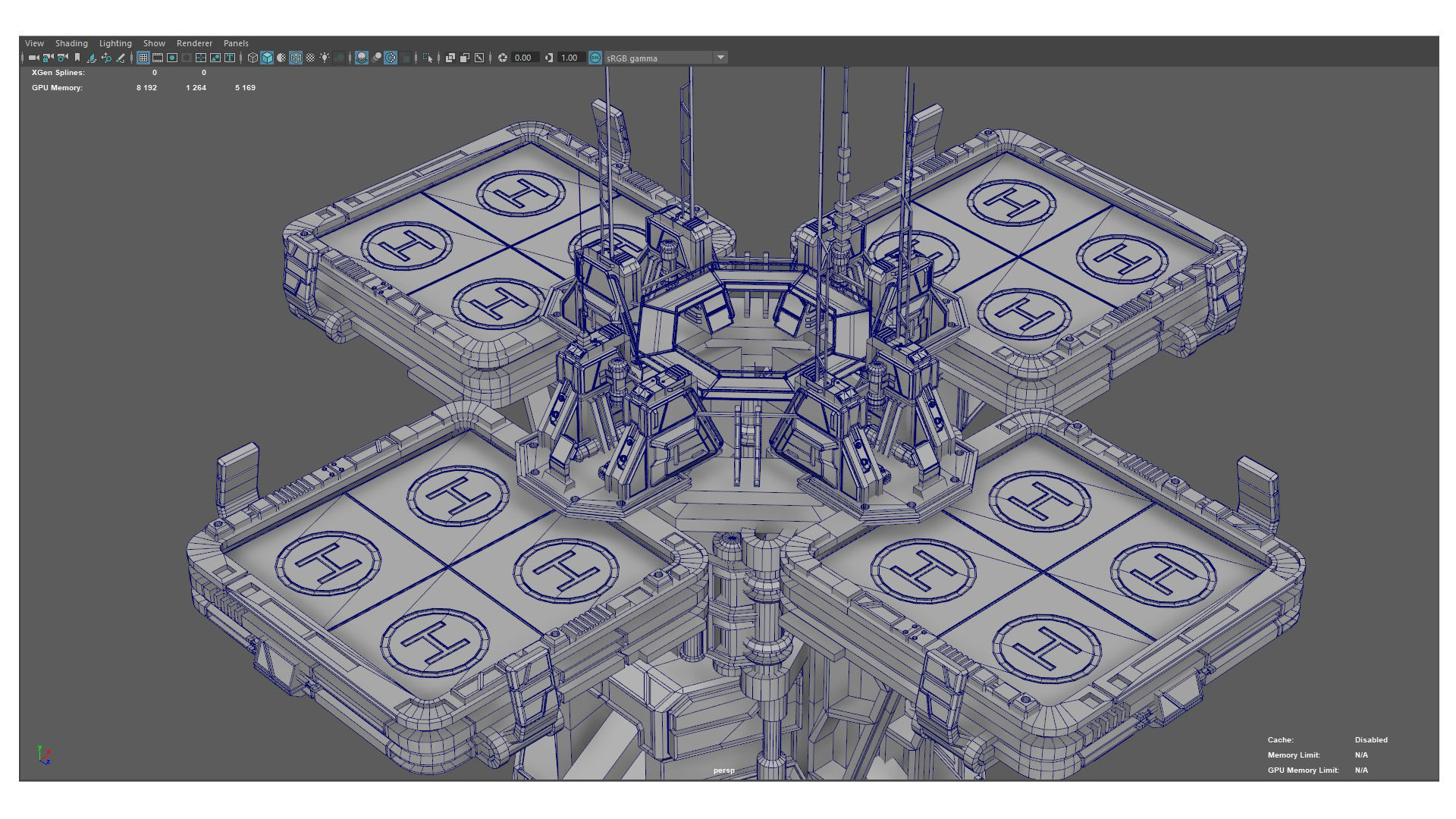The height and width of the screenshot is (819, 1456).
Task: Toggle Wireframe on Shaded mode
Action: point(296,58)
